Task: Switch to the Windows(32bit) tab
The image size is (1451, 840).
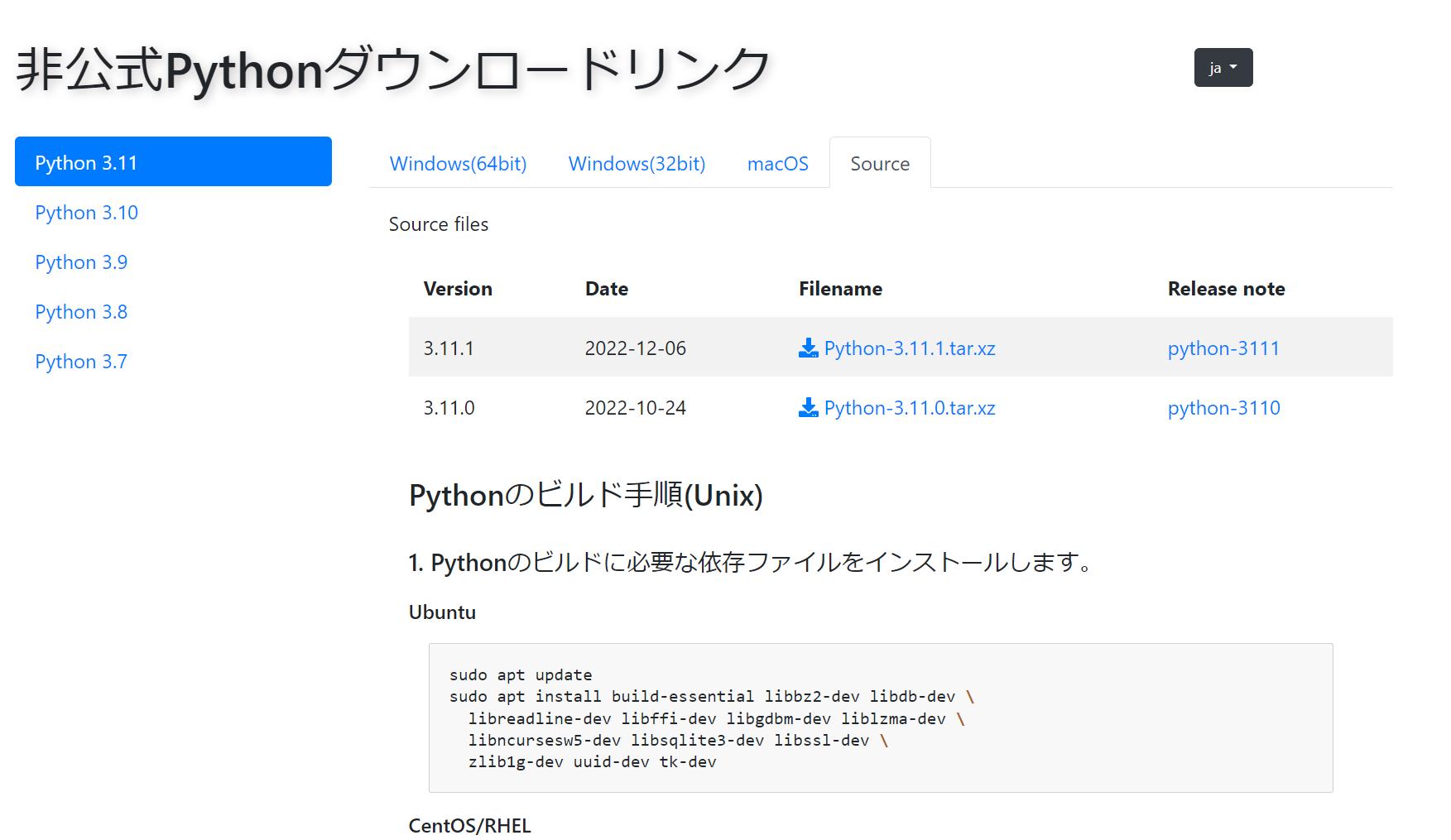Action: pyautogui.click(x=636, y=163)
